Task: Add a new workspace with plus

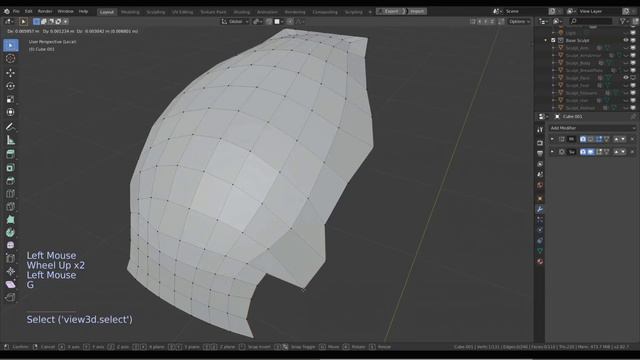Action: click(370, 12)
